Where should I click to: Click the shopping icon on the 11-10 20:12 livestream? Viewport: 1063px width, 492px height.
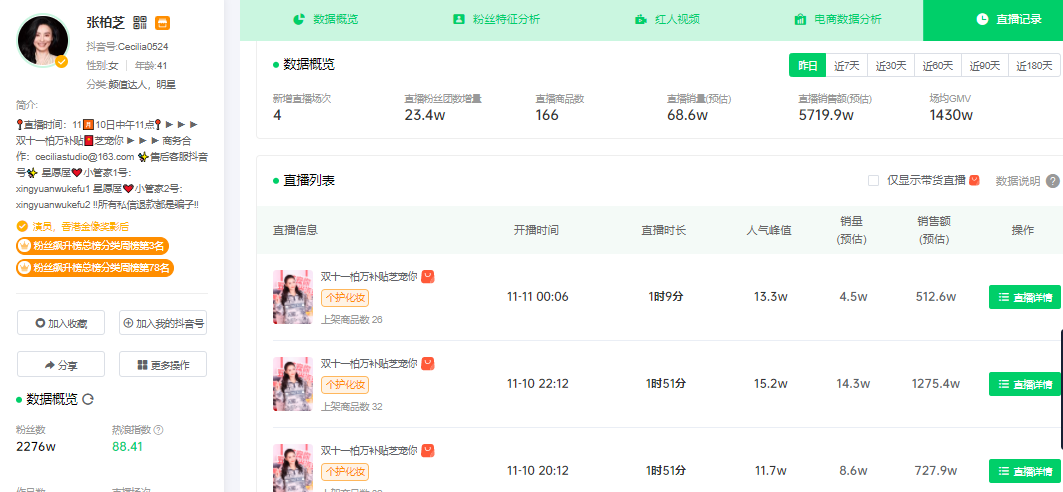click(x=428, y=450)
